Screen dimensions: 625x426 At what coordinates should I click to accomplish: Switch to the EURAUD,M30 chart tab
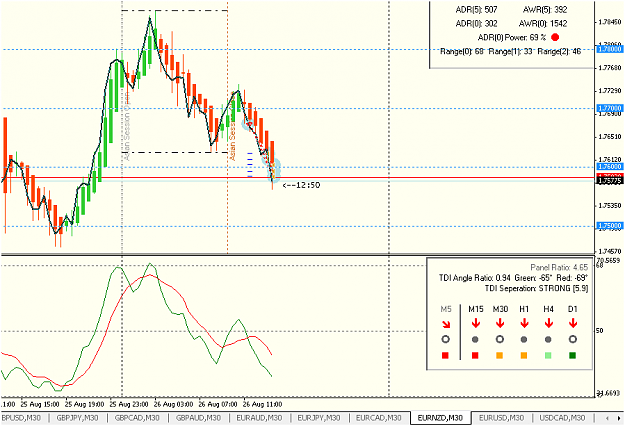(x=259, y=418)
